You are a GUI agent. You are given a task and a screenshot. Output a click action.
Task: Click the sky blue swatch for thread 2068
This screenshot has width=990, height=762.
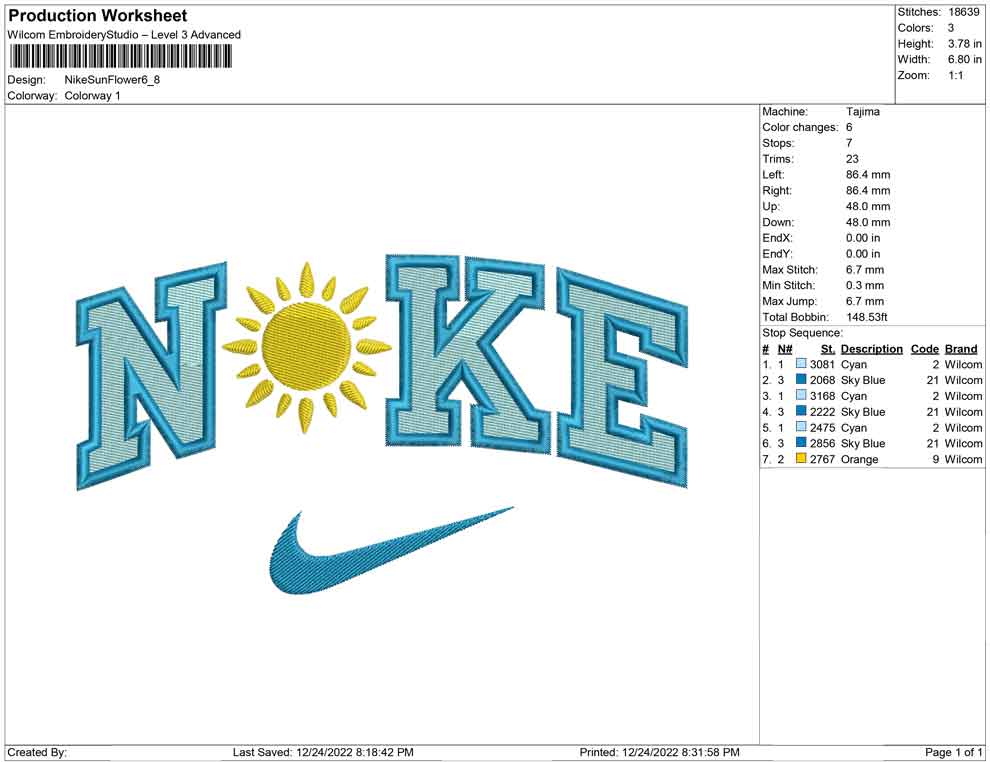801,379
